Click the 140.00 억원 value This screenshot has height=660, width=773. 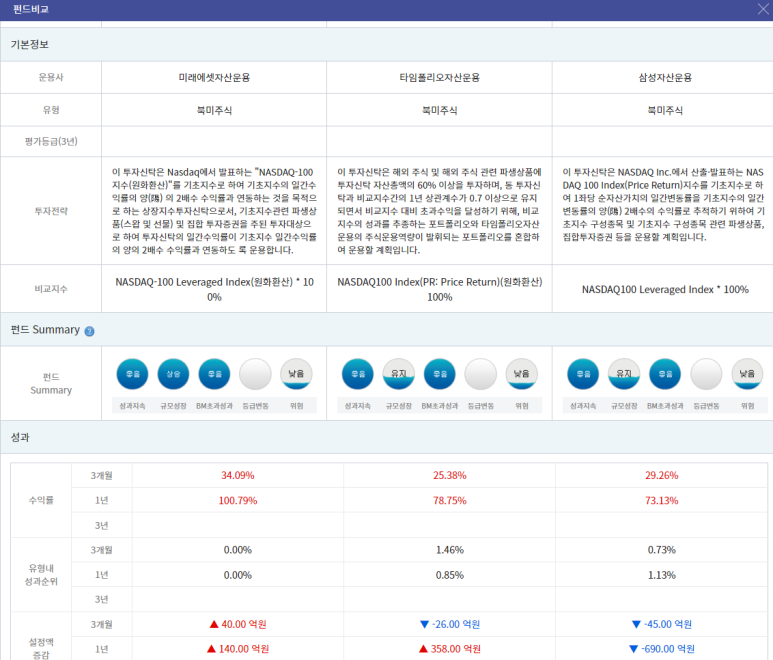point(244,649)
